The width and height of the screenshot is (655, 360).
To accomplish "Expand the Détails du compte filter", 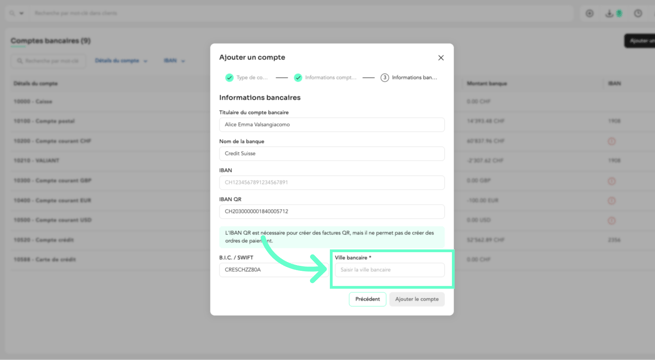I will click(121, 61).
